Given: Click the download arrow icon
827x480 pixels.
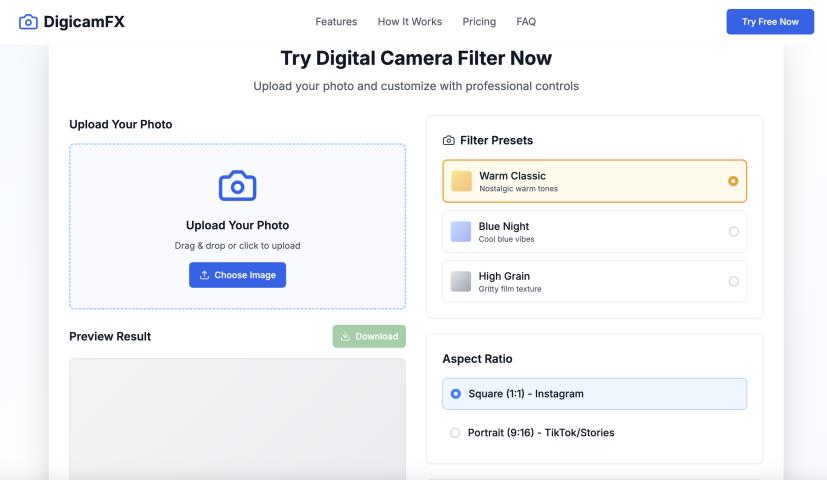Looking at the screenshot, I should click(346, 337).
